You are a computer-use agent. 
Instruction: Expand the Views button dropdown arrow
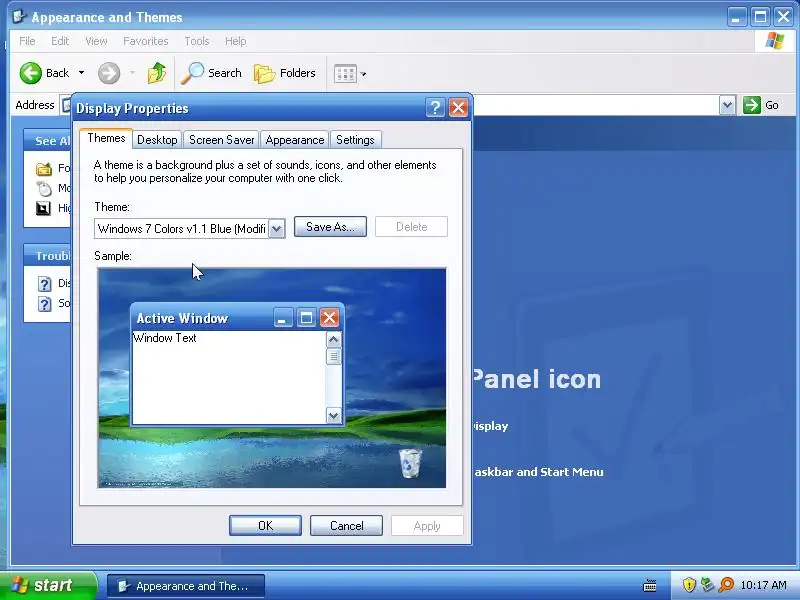click(x=363, y=74)
